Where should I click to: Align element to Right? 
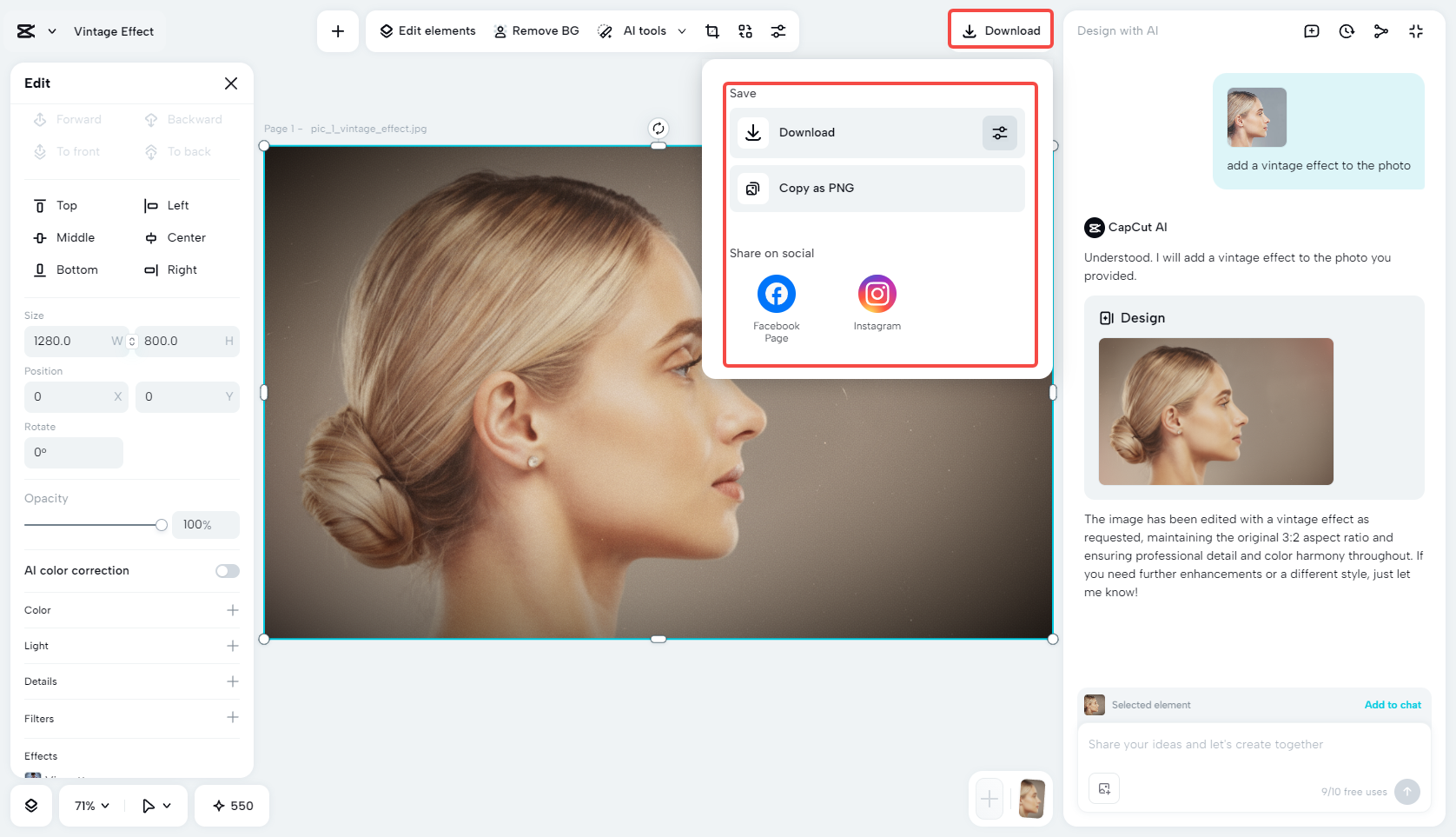click(x=171, y=270)
